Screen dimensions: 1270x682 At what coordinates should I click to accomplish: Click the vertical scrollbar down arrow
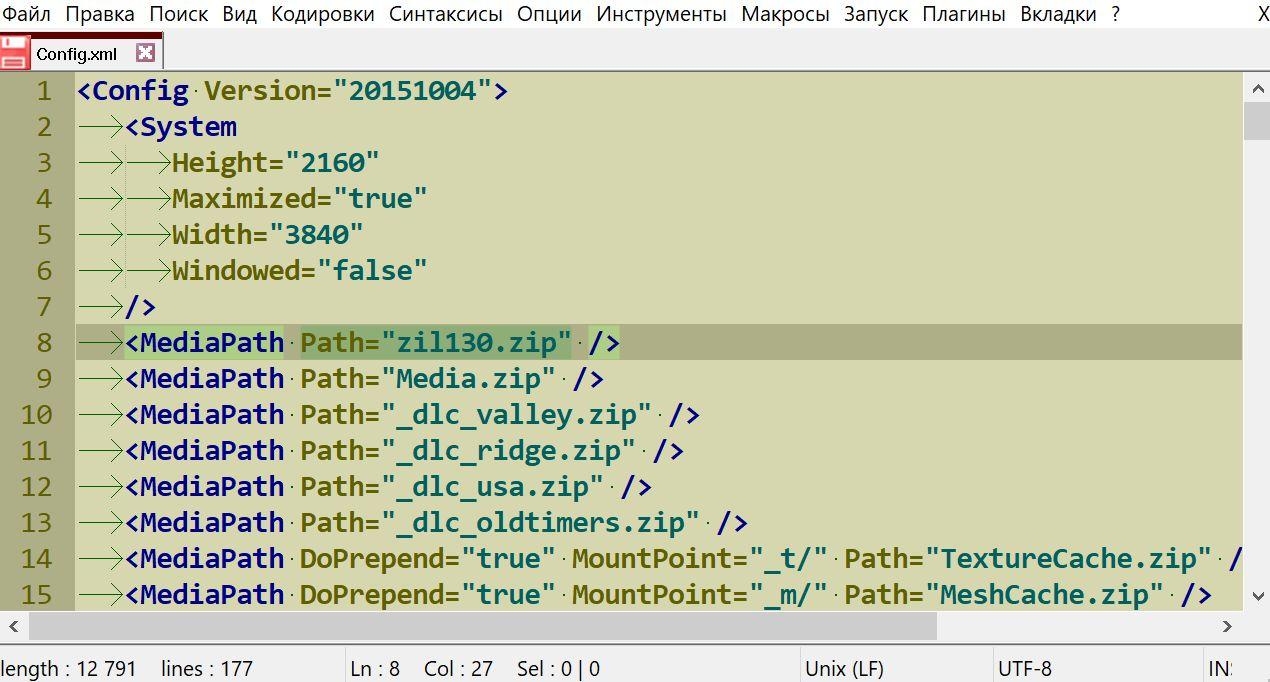pyautogui.click(x=1256, y=594)
